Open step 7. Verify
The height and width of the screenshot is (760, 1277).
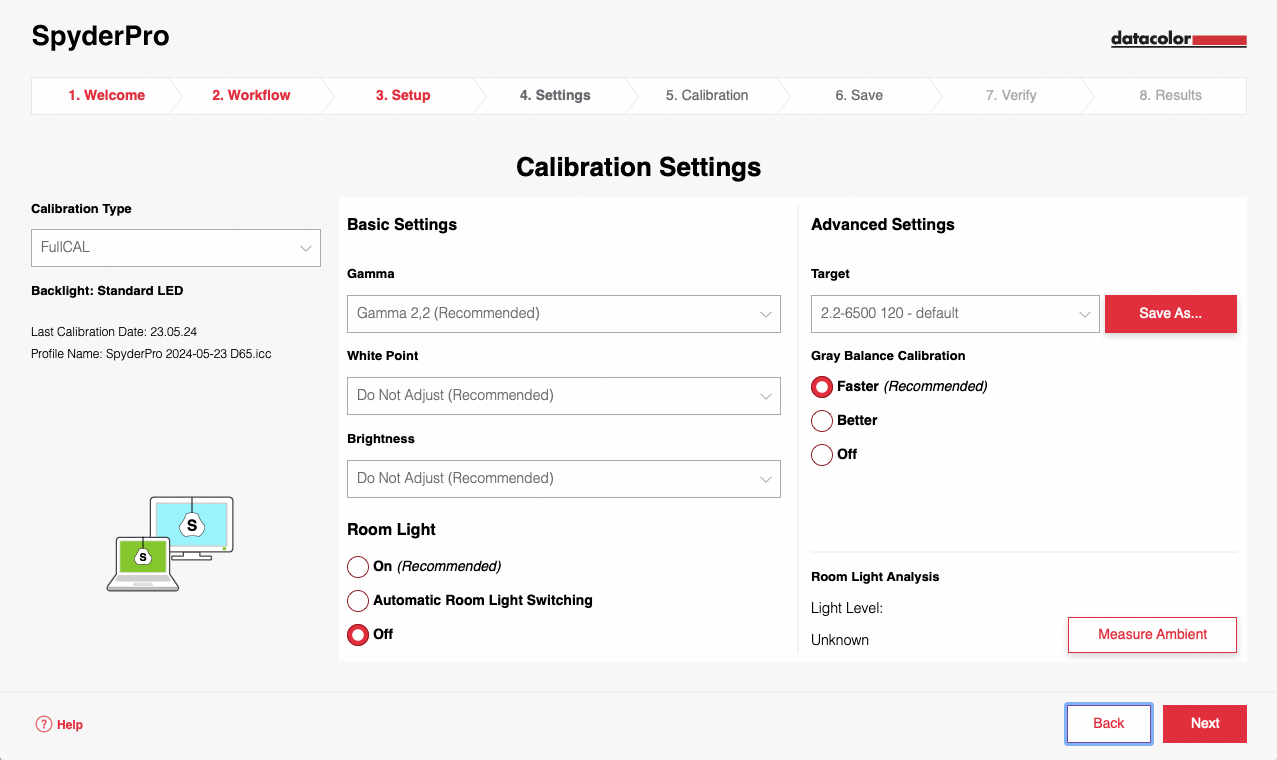(1011, 96)
